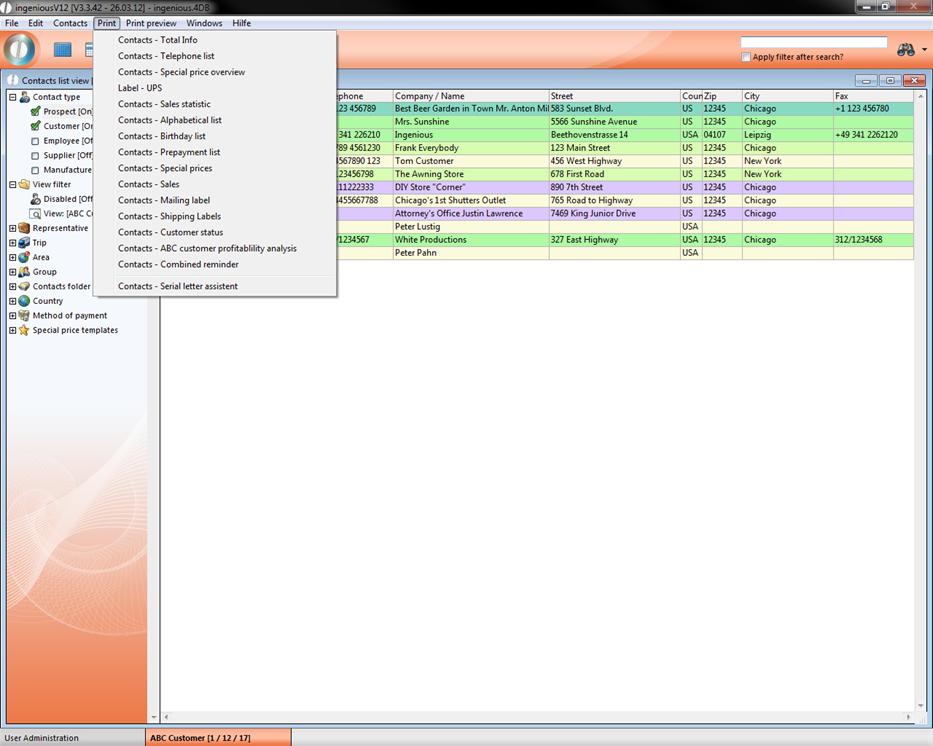Screen dimensions: 933x746
Task: Click the View filter folder icon
Action: click(x=24, y=184)
